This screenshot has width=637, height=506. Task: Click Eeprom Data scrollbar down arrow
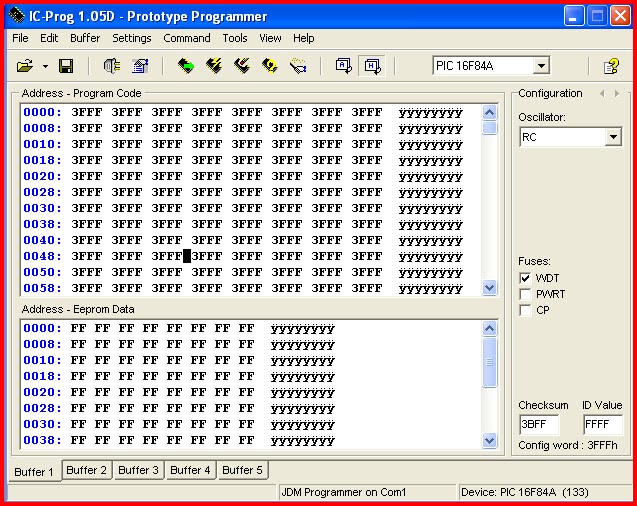pos(490,440)
